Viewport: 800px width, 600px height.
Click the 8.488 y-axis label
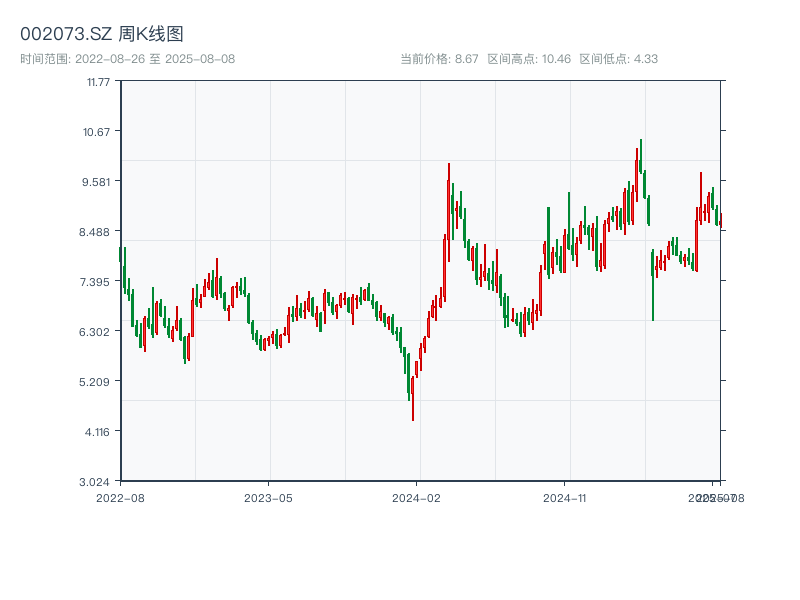click(98, 231)
